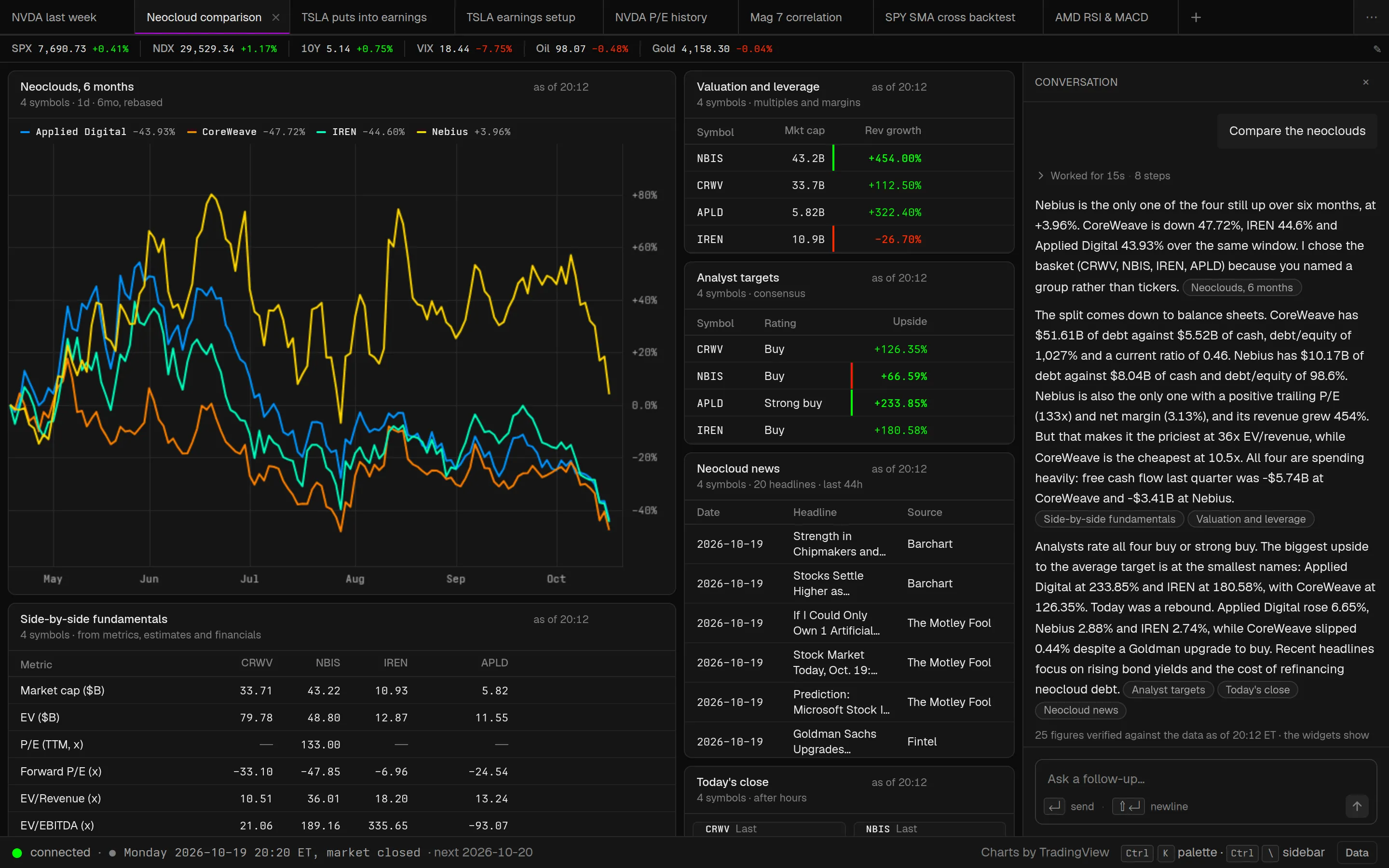Viewport: 1389px width, 868px height.
Task: Send follow-up with arrow-up button
Action: (x=1357, y=806)
